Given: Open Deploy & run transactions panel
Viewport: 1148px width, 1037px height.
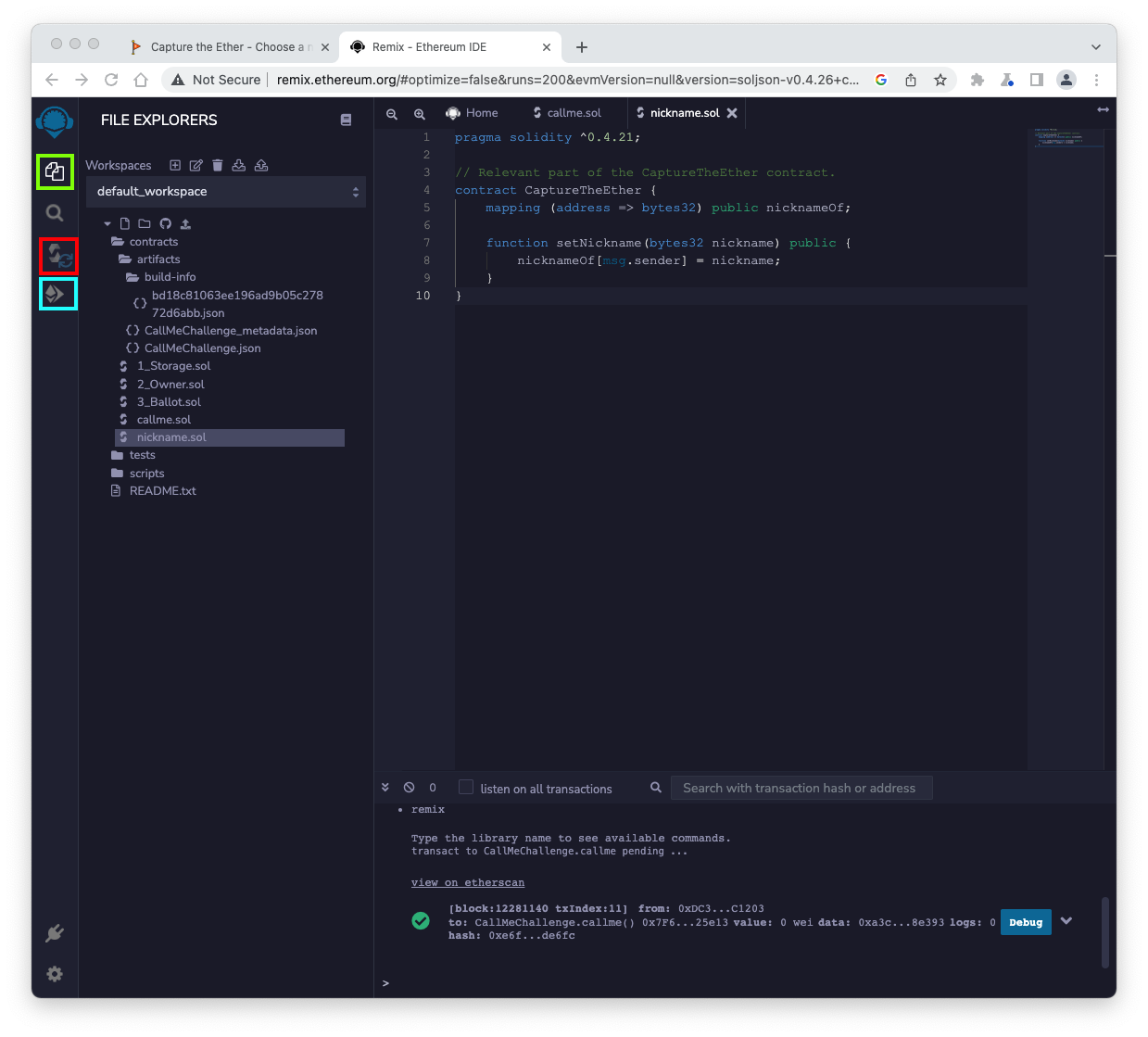Looking at the screenshot, I should 57,294.
